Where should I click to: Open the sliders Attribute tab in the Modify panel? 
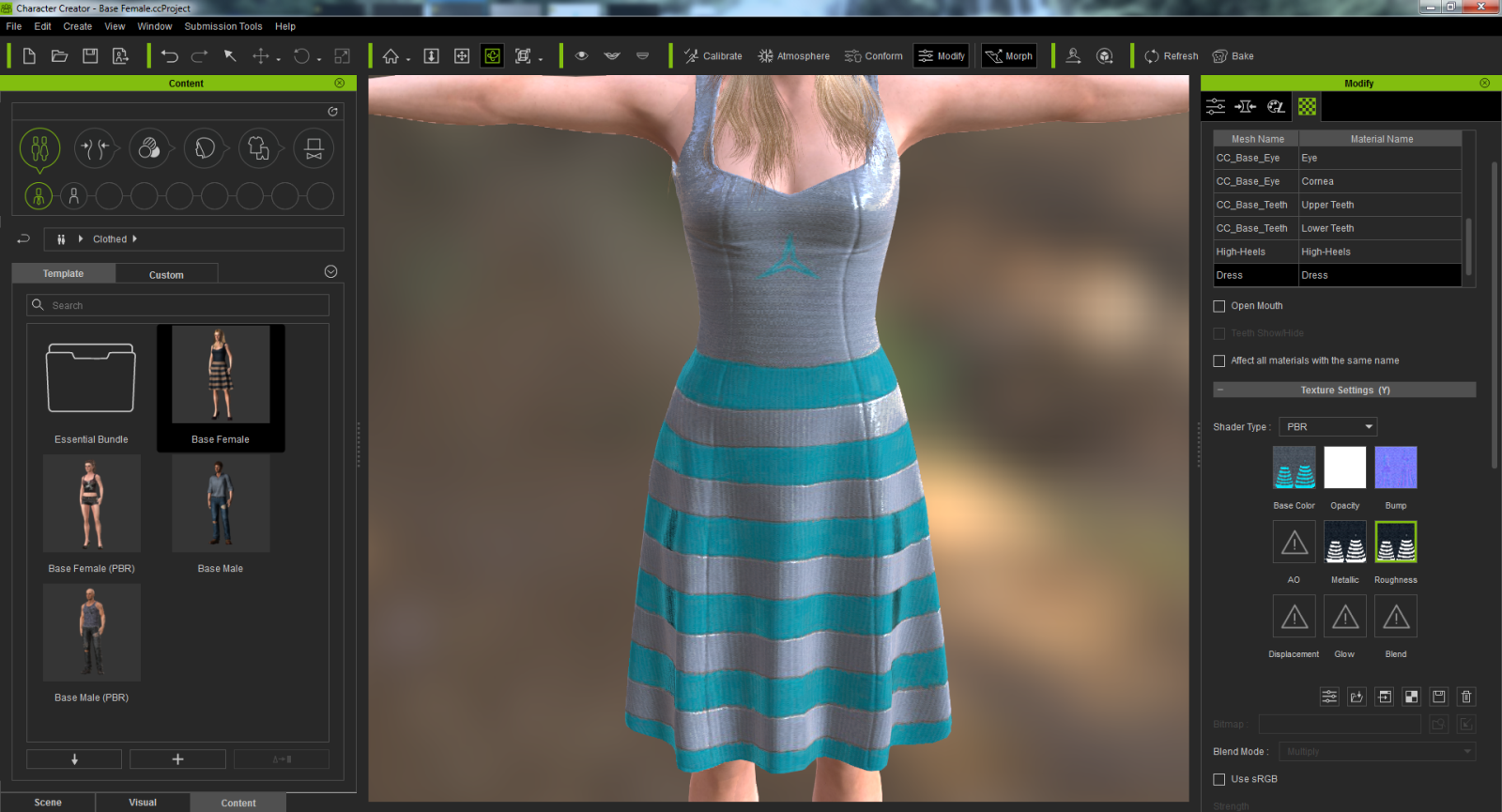click(x=1216, y=106)
